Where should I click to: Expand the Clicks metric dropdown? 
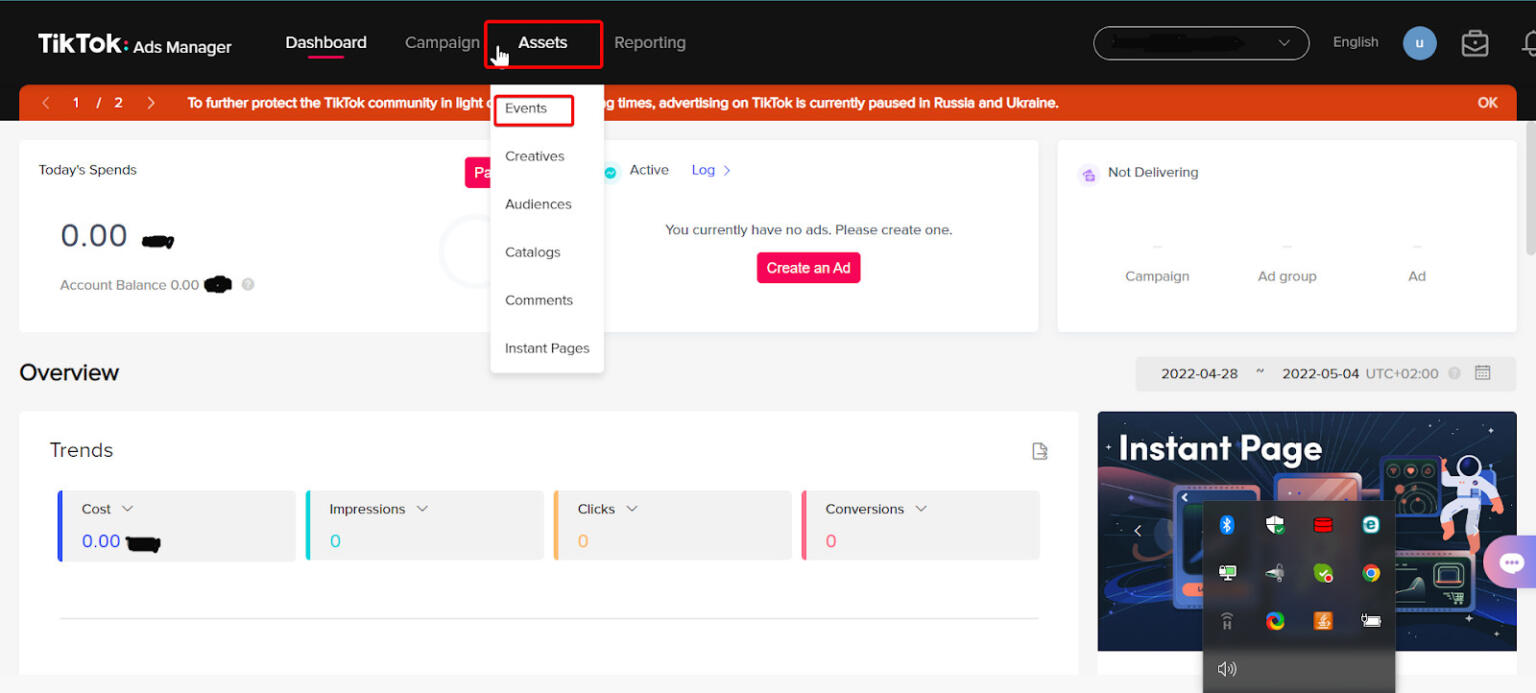click(x=632, y=509)
